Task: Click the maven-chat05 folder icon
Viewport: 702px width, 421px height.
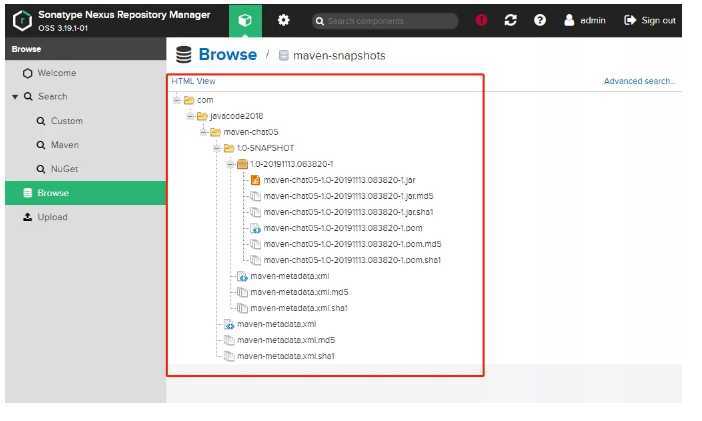Action: pyautogui.click(x=216, y=132)
